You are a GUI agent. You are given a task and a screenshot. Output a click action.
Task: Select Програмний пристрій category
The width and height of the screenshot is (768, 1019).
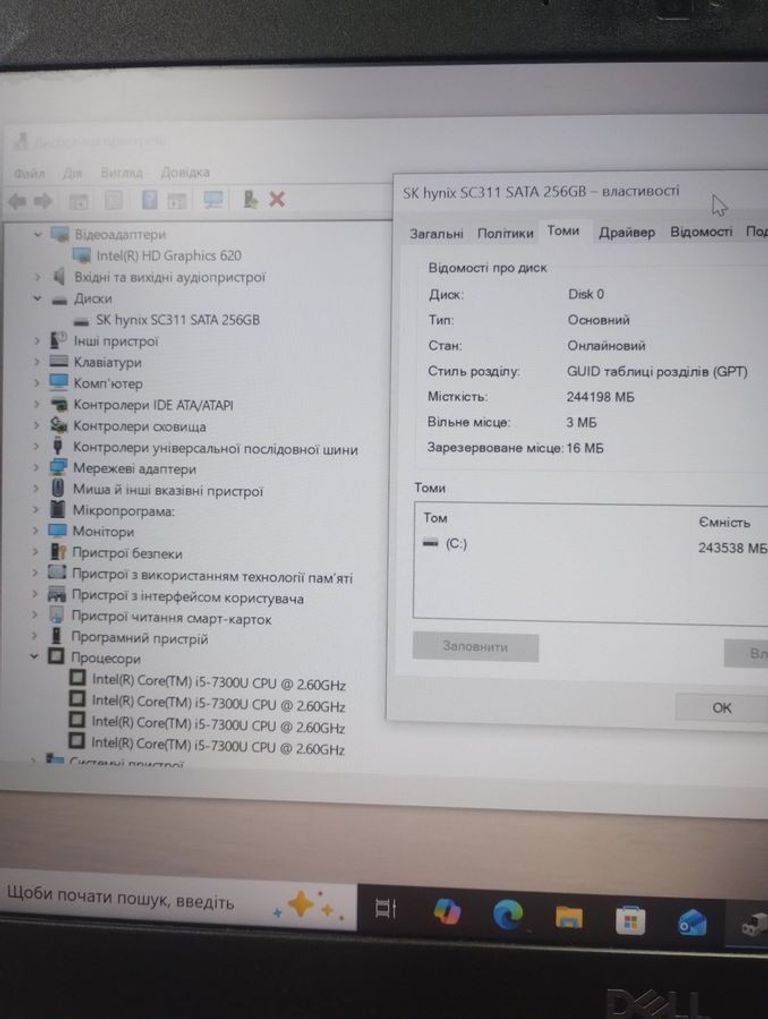tap(139, 638)
